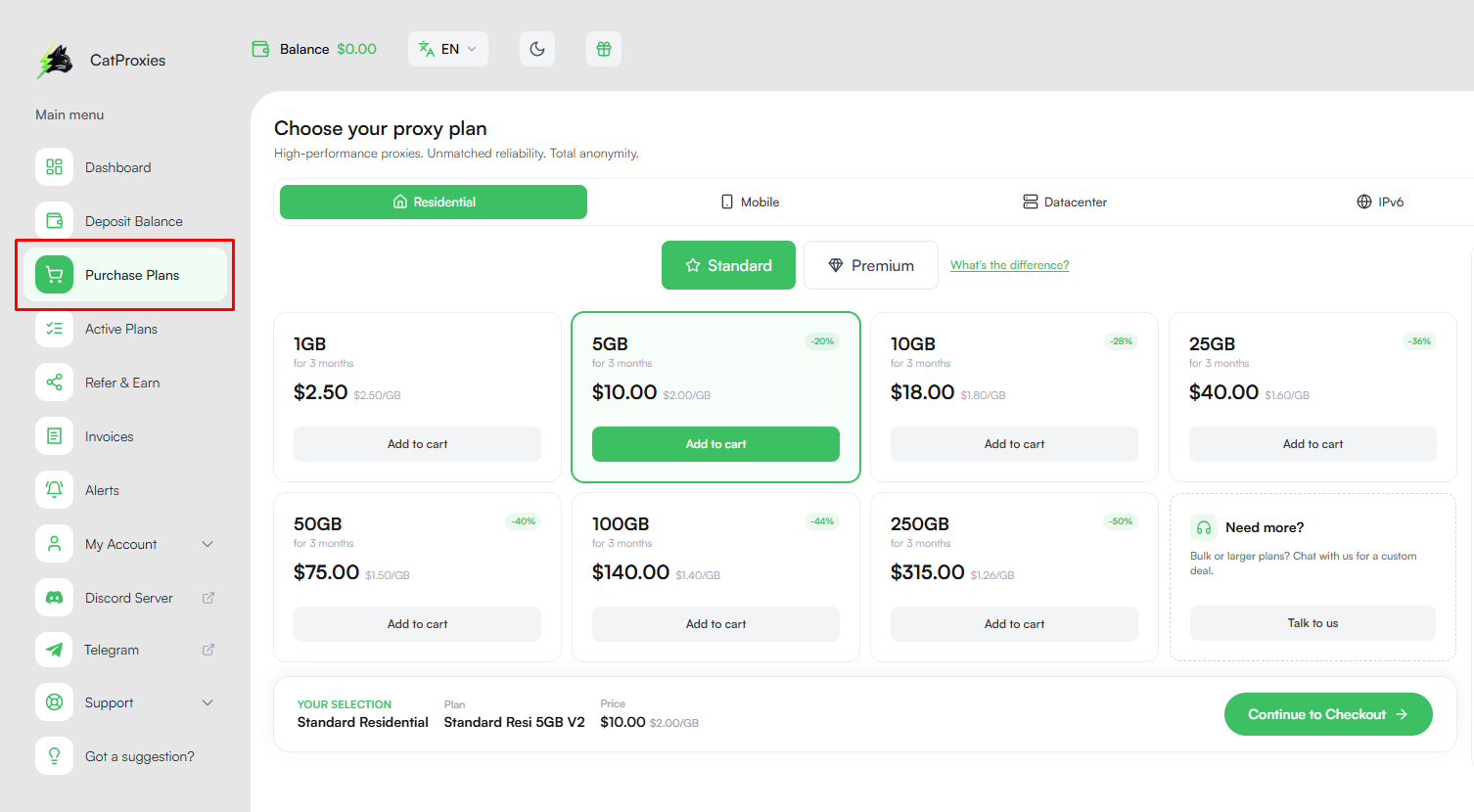This screenshot has height=812, width=1474.
Task: Open What's the difference? link
Action: click(1010, 265)
